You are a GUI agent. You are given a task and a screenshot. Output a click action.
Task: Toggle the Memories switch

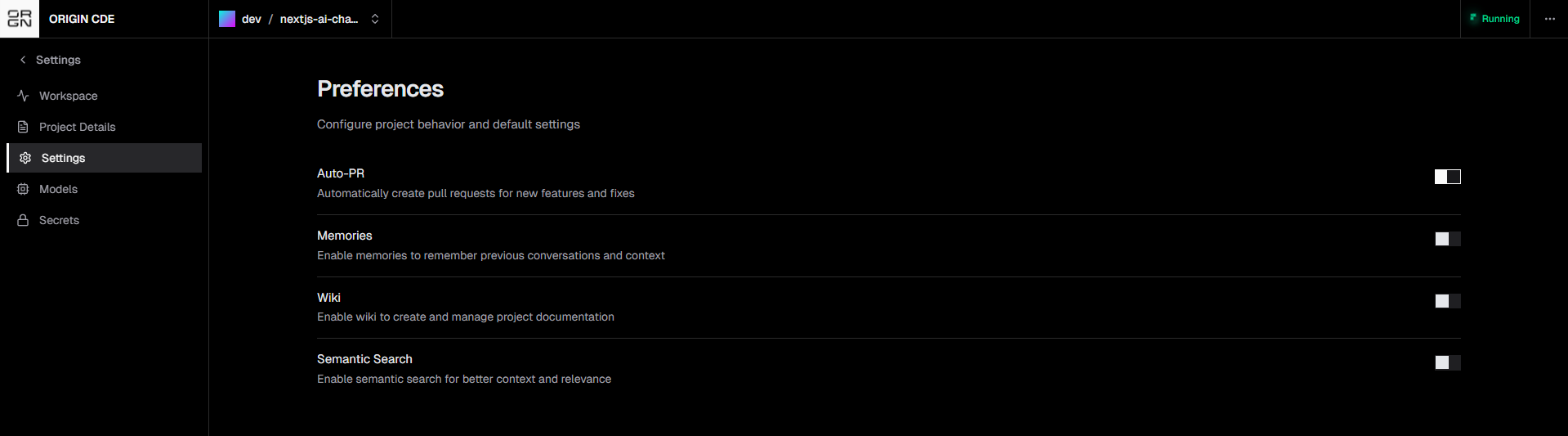click(x=1447, y=239)
